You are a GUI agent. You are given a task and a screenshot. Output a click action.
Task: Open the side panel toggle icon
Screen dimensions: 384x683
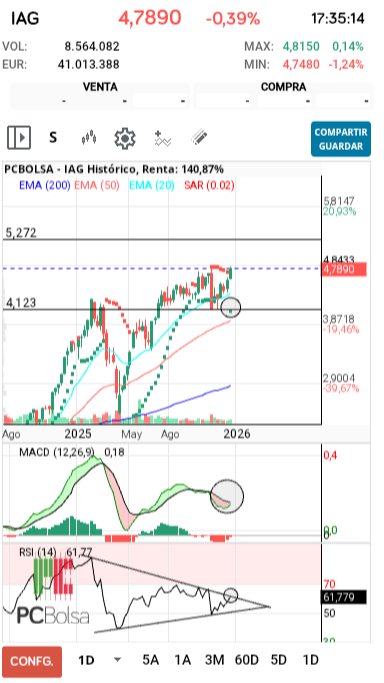(19, 138)
